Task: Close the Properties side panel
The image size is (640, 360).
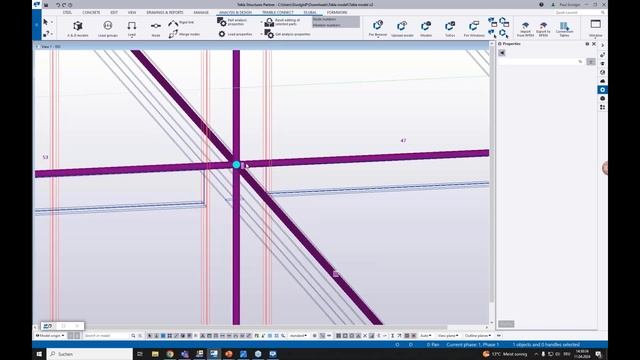Action: click(x=594, y=44)
